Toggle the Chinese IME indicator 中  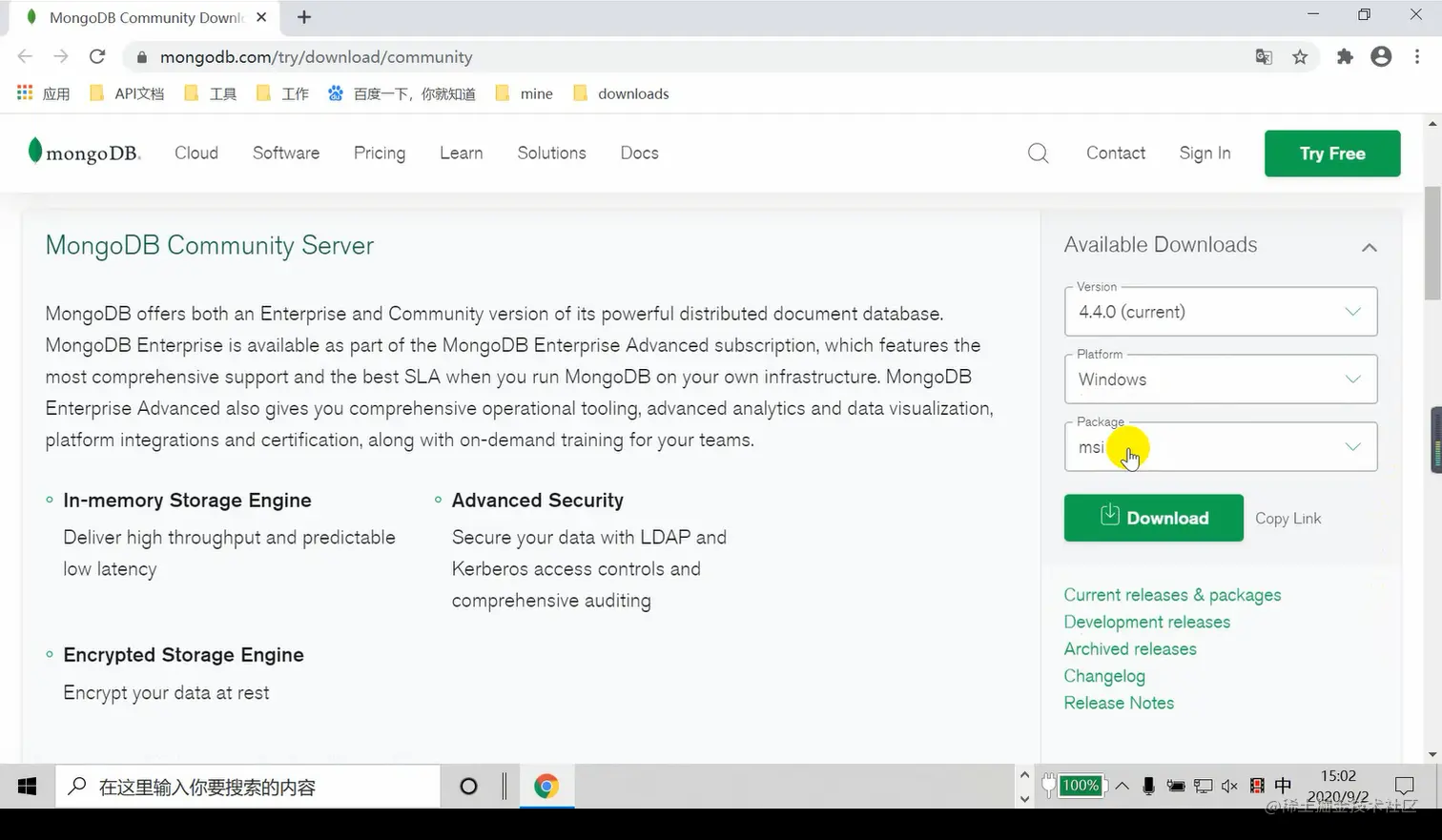[1284, 786]
